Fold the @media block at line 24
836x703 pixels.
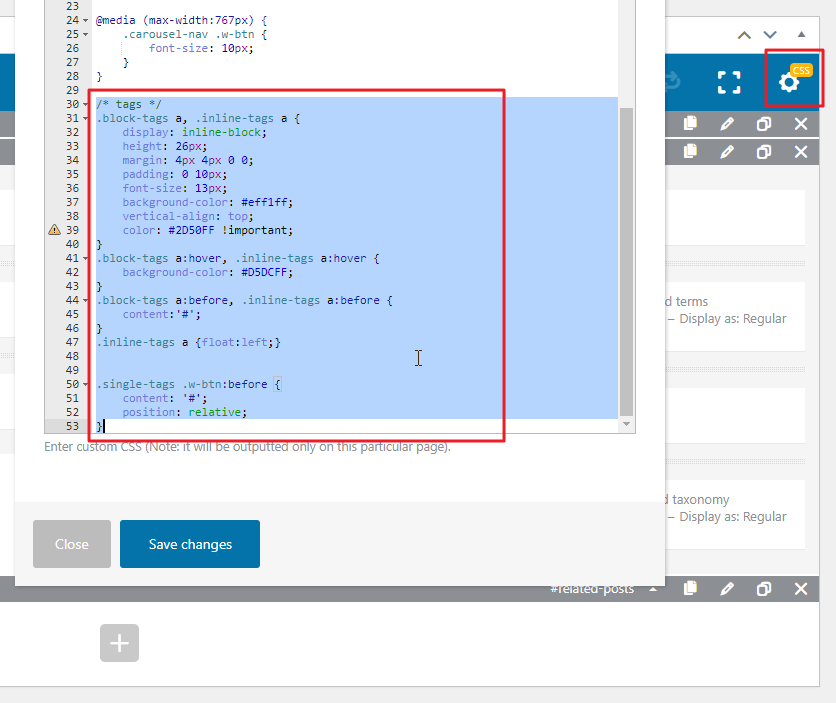point(85,20)
